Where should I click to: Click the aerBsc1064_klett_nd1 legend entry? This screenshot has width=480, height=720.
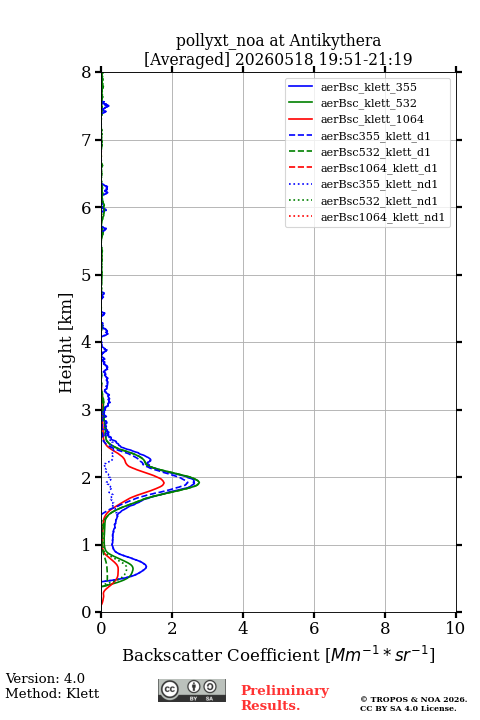pos(367,217)
